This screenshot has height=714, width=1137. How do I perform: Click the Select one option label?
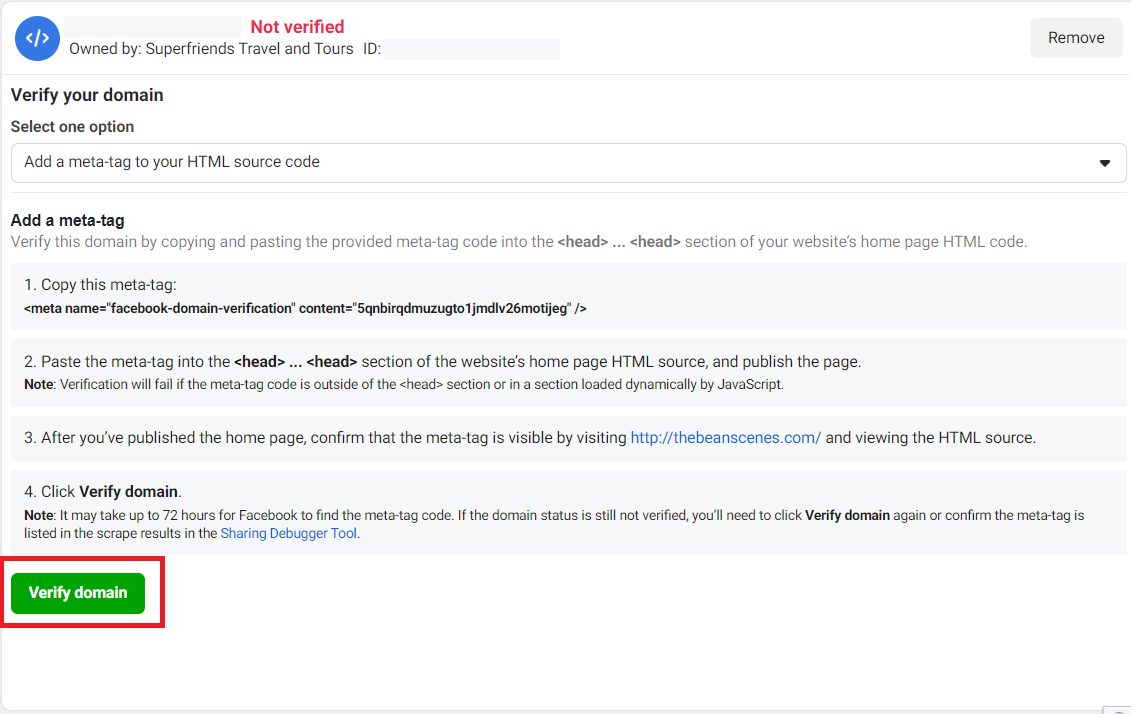point(73,127)
